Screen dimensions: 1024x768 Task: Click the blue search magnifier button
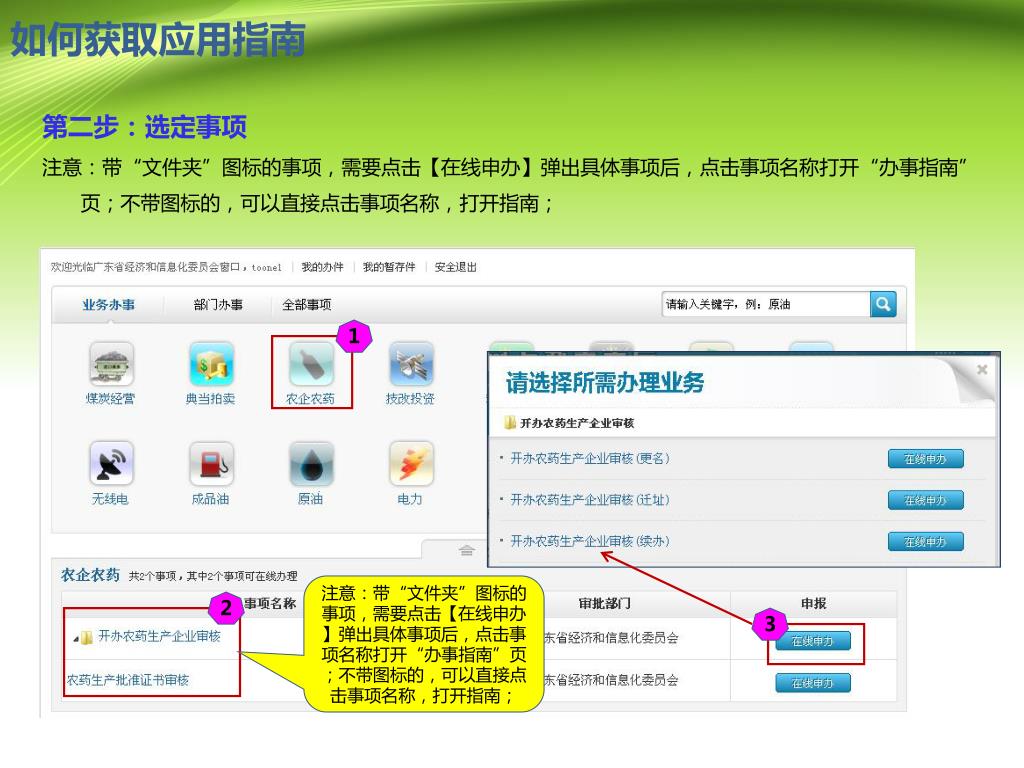click(x=883, y=304)
